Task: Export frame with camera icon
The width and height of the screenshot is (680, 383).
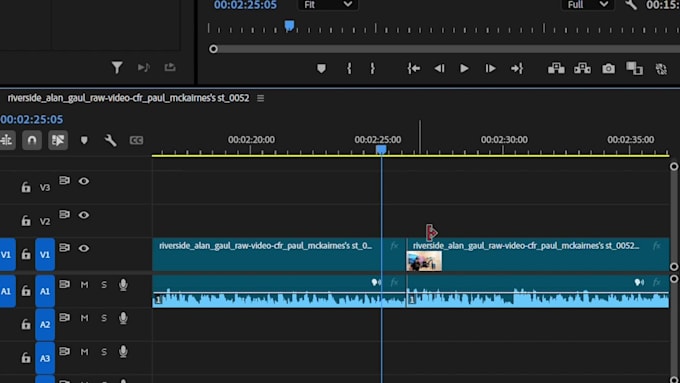Action: click(x=608, y=69)
